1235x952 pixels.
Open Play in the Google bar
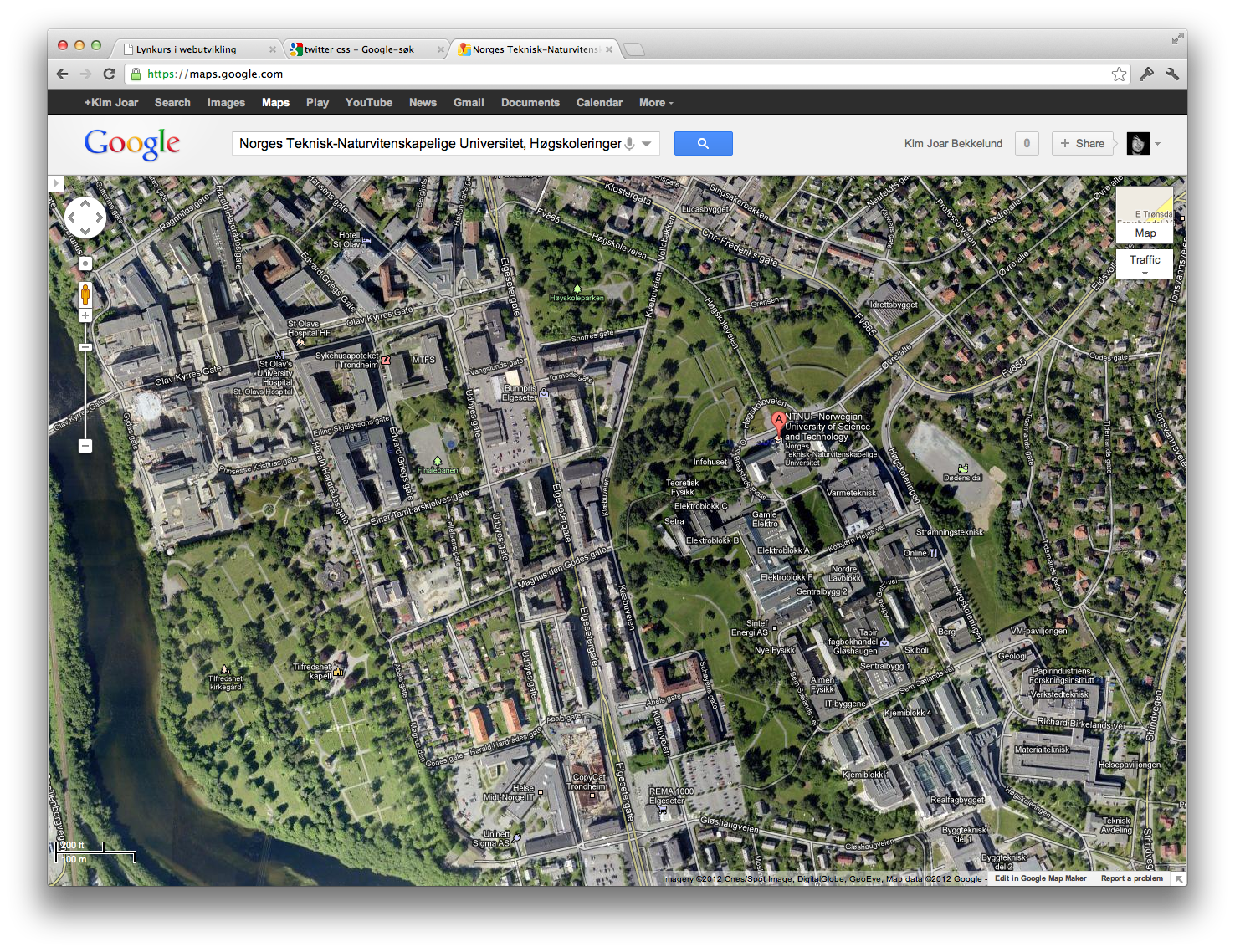pos(317,102)
